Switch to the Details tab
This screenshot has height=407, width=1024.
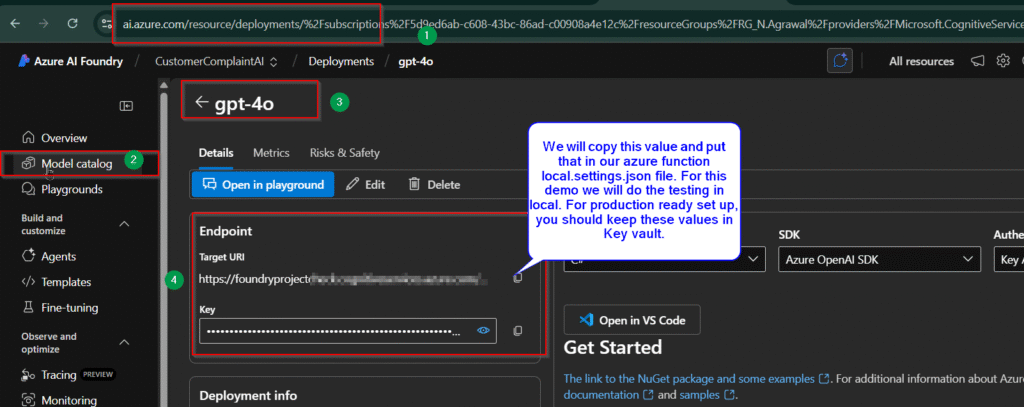(x=216, y=153)
